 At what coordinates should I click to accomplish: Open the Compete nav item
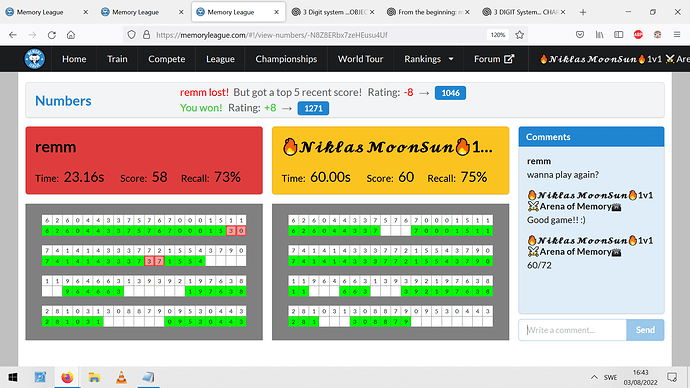point(166,59)
